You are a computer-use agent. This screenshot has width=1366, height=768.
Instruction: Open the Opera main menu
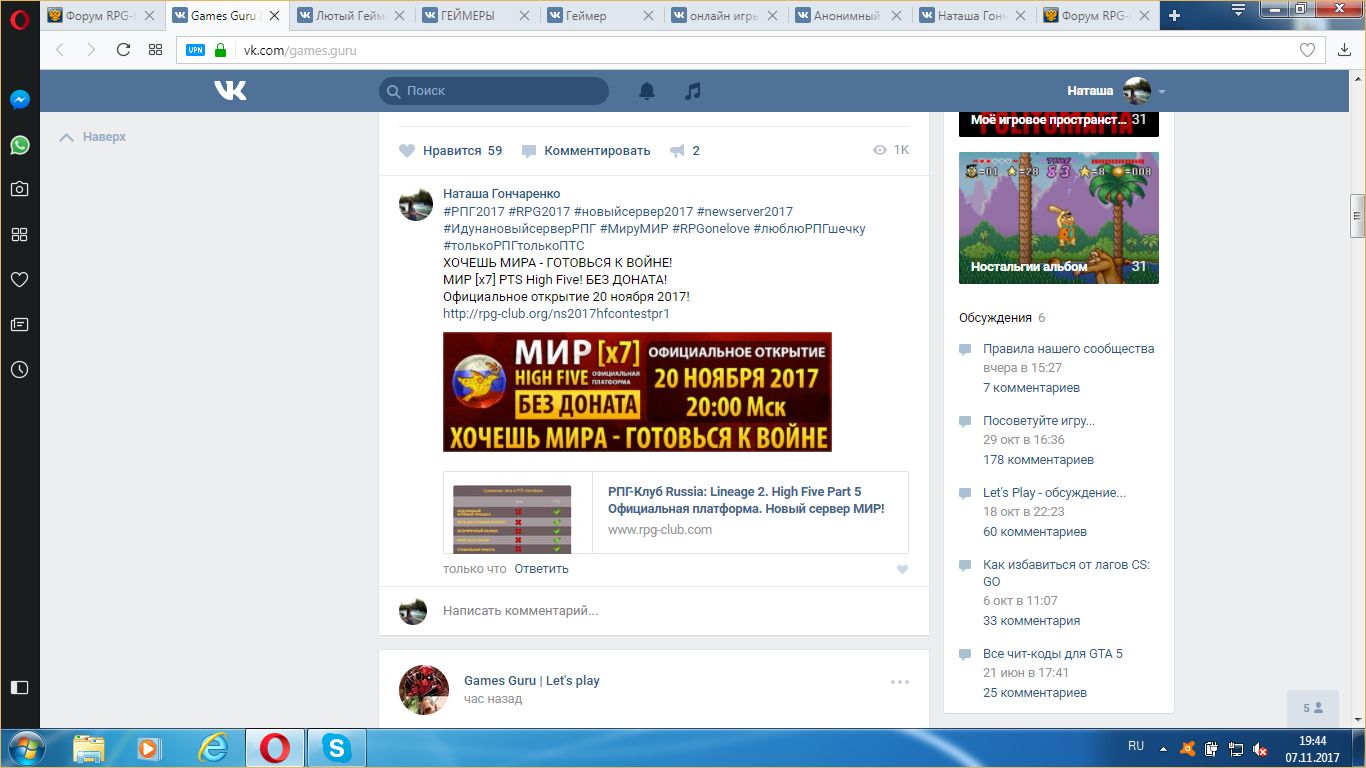19,20
